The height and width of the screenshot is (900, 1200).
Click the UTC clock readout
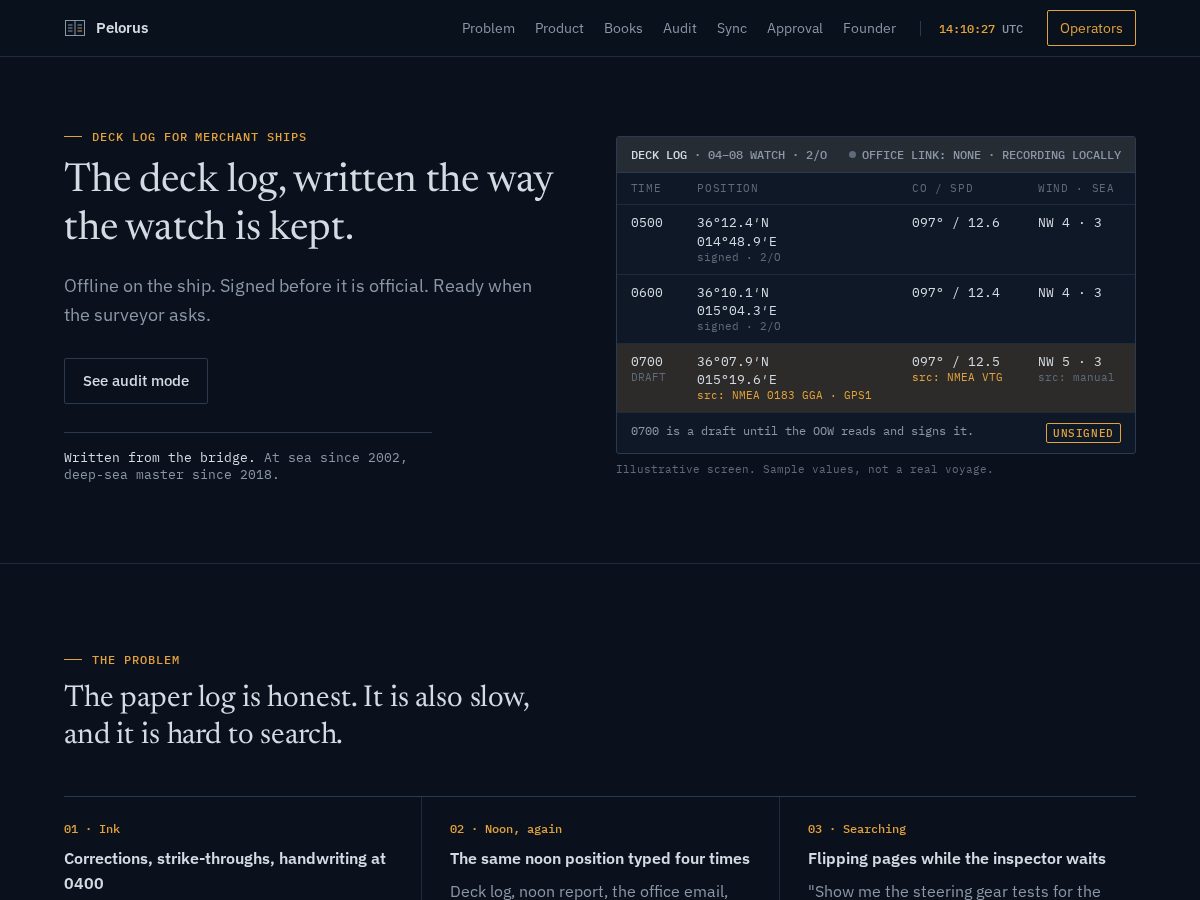point(981,29)
